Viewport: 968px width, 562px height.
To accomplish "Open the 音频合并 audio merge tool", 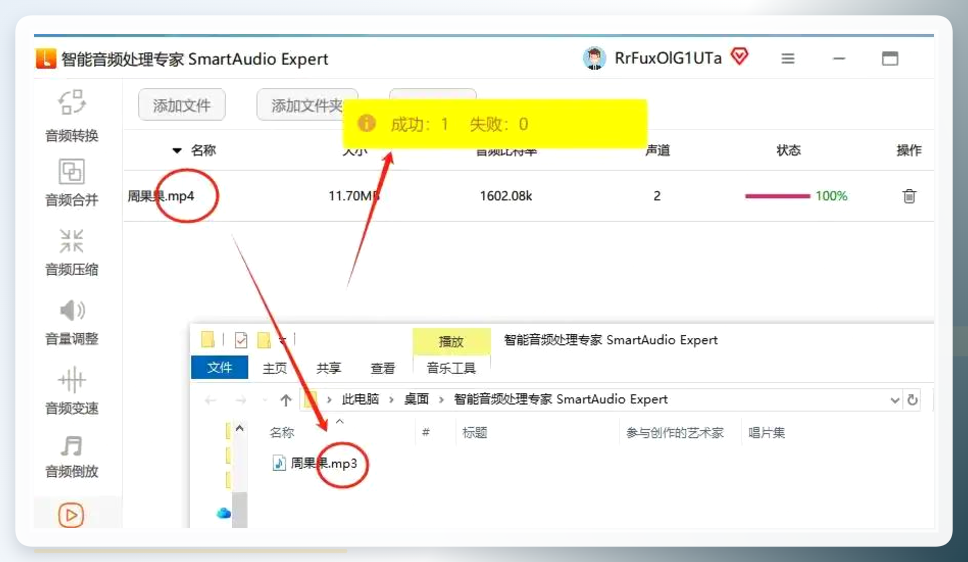I will pyautogui.click(x=72, y=182).
